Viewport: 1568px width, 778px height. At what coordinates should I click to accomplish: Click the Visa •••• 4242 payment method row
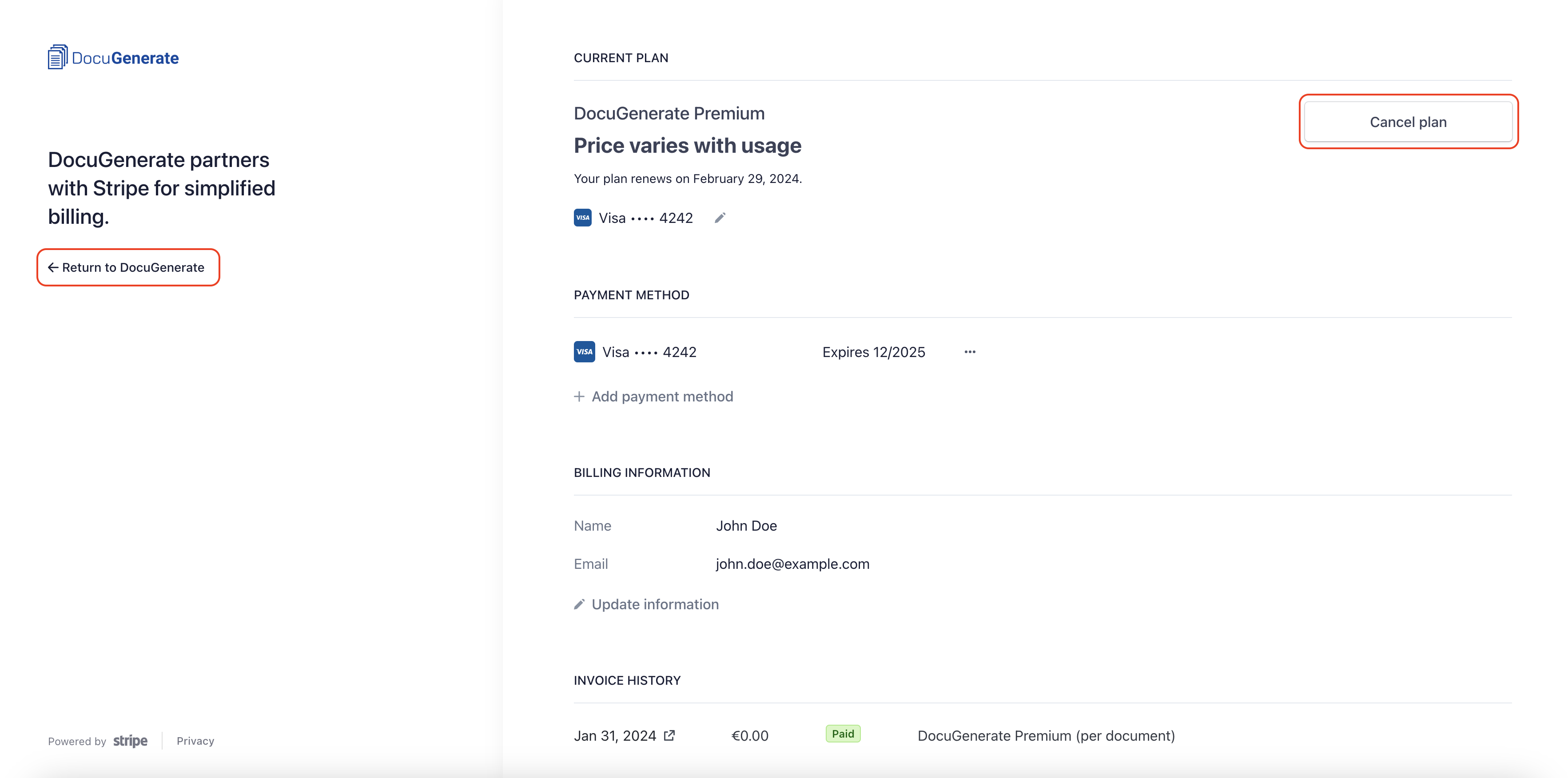pos(649,352)
